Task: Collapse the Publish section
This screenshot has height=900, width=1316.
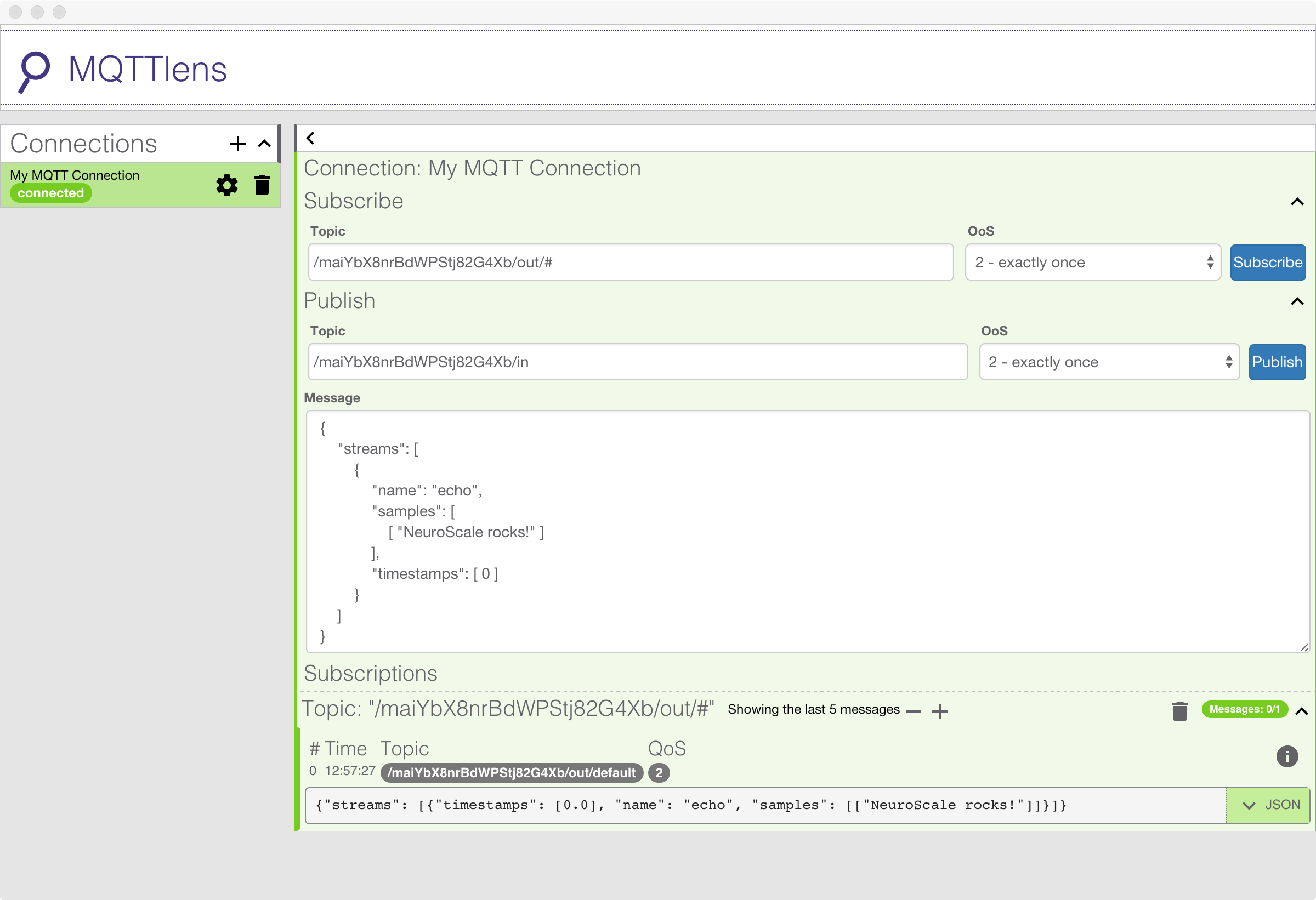Action: click(x=1297, y=301)
